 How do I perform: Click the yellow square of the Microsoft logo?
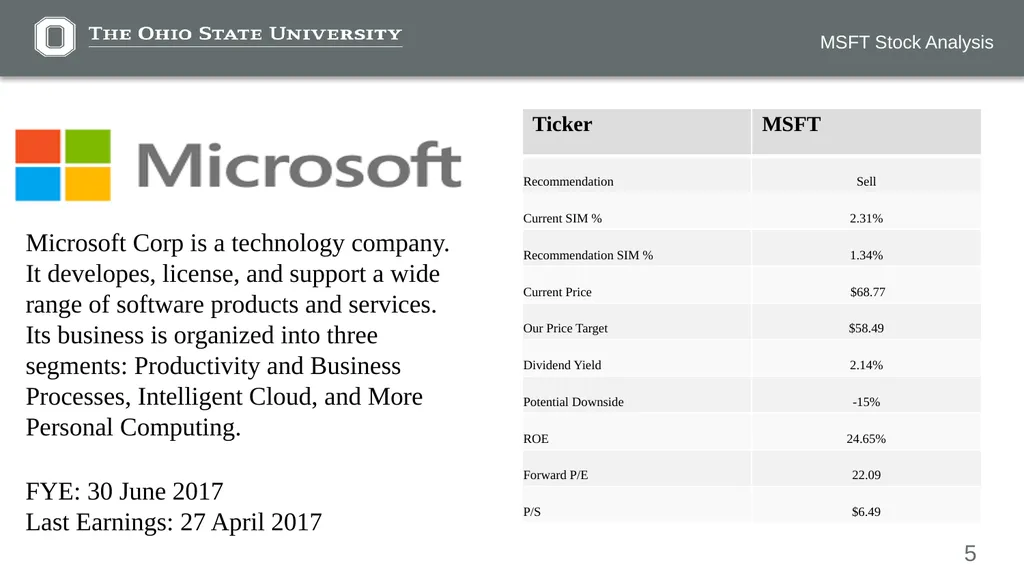pos(88,184)
